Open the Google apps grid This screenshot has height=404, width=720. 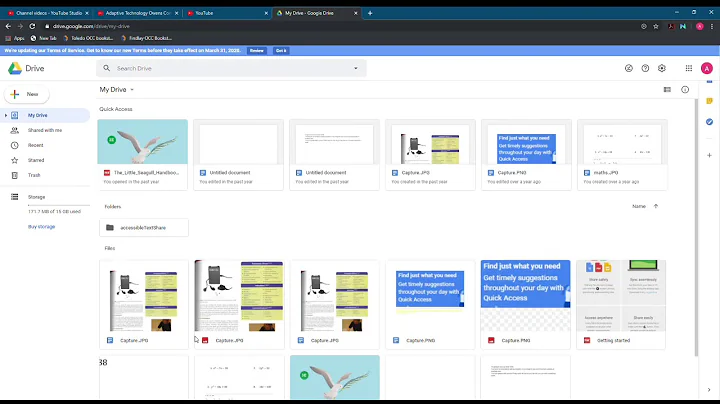click(689, 68)
